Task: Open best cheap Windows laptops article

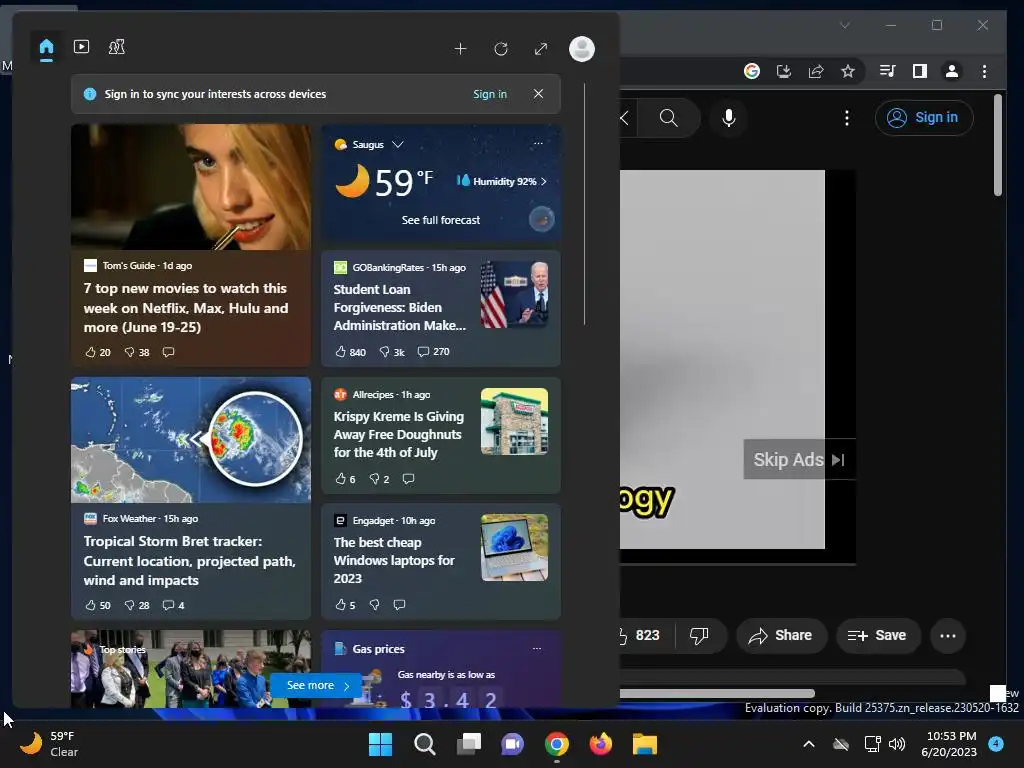Action: [394, 560]
